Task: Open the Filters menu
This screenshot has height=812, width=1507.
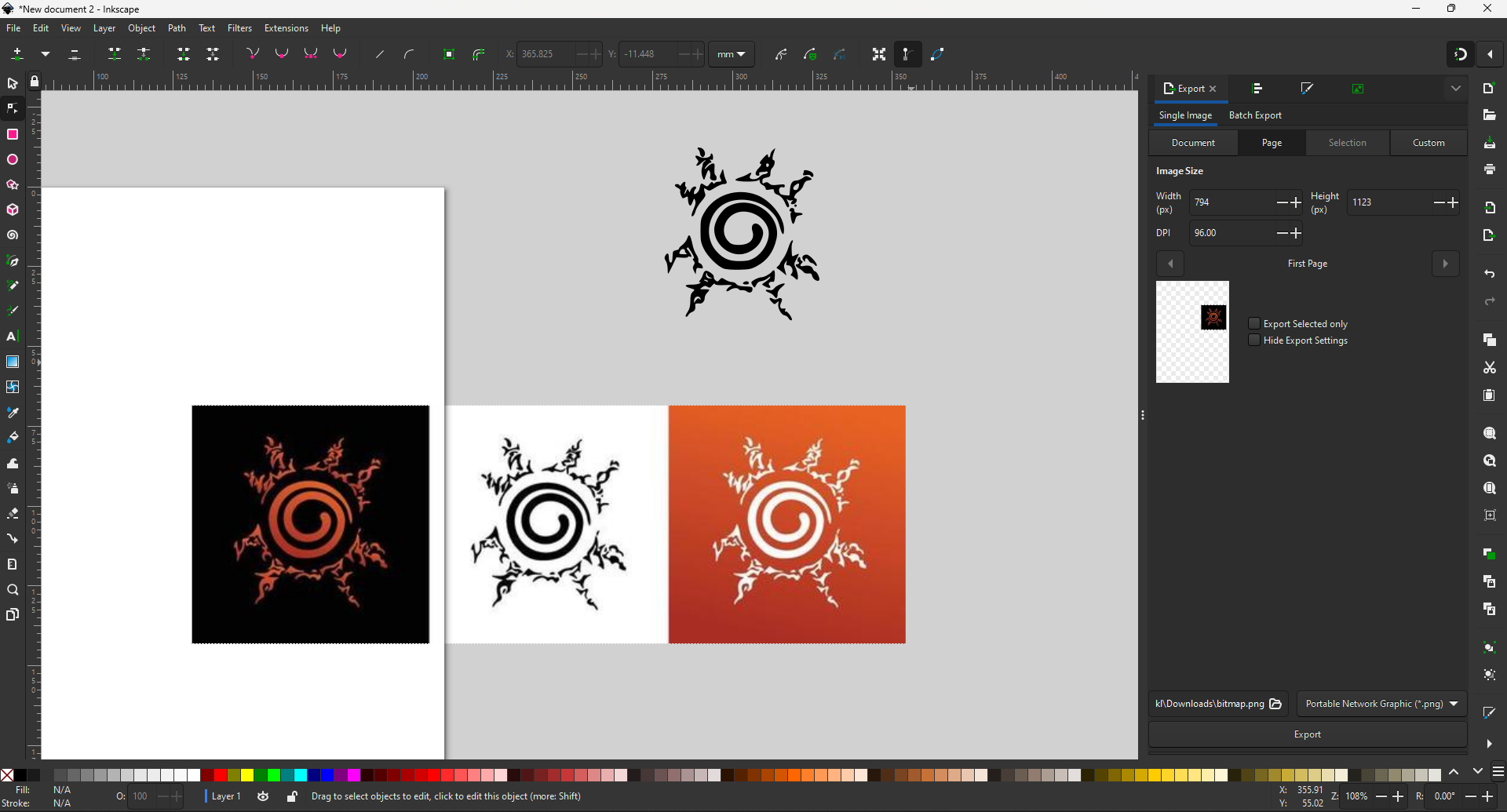Action: (239, 28)
